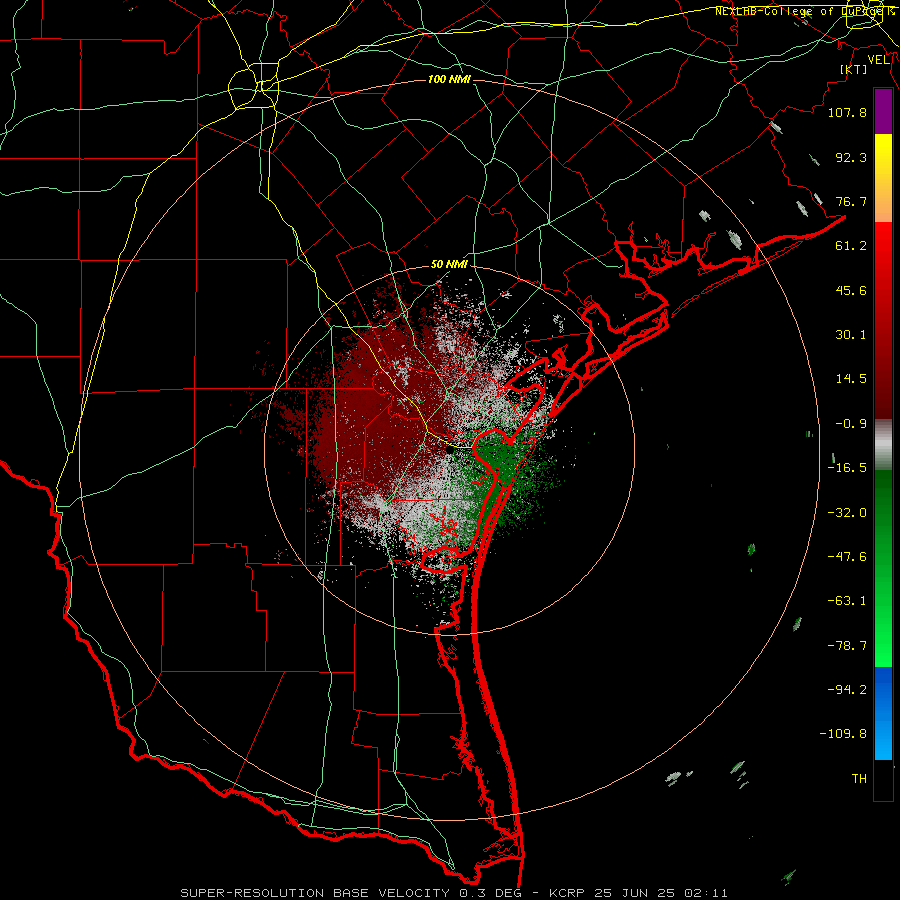Viewport: 900px width, 900px height.
Task: Click the 61.2 legend value
Action: click(851, 246)
